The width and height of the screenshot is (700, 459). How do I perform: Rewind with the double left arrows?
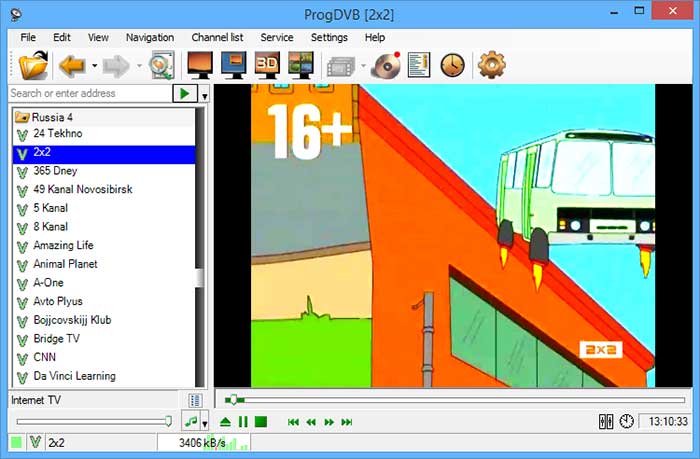tap(311, 422)
